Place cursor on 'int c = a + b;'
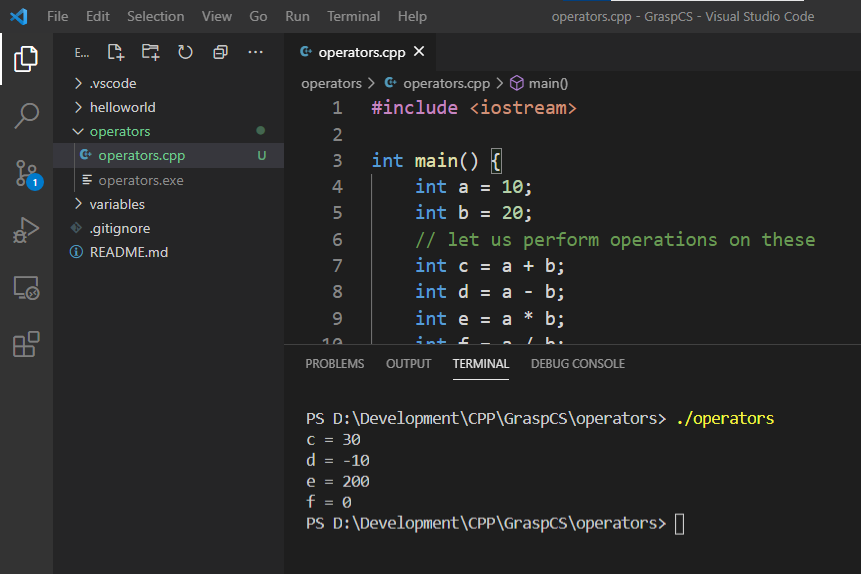This screenshot has height=574, width=861. pos(490,266)
